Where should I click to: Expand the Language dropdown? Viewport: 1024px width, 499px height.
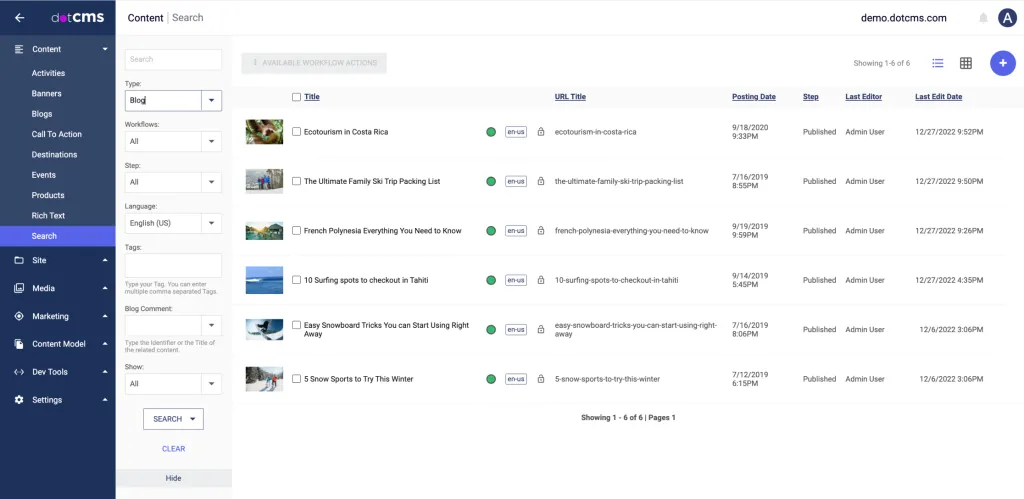211,223
